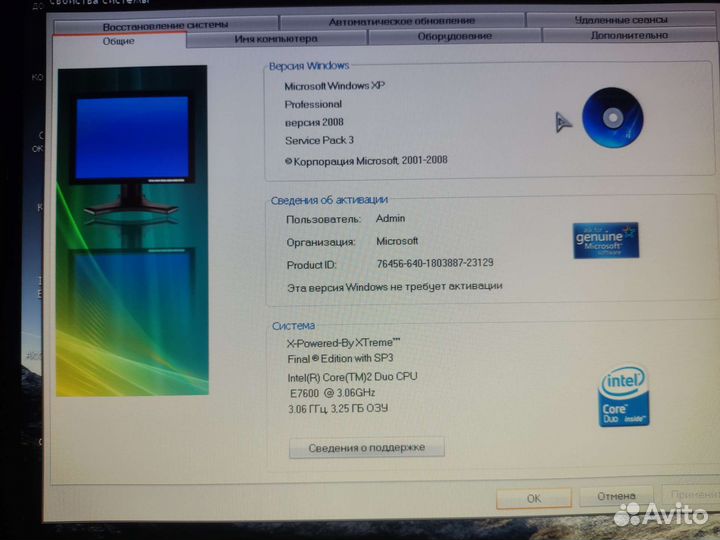Switch to the Восстановление системы tab
Viewport: 720px width, 540px height.
coord(165,25)
